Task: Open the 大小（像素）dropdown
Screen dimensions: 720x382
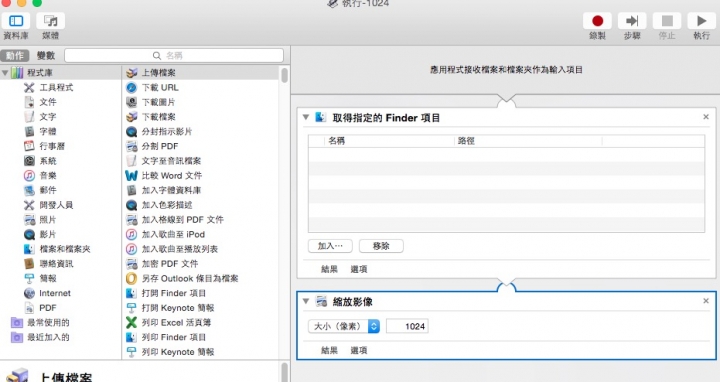Action: (x=344, y=326)
